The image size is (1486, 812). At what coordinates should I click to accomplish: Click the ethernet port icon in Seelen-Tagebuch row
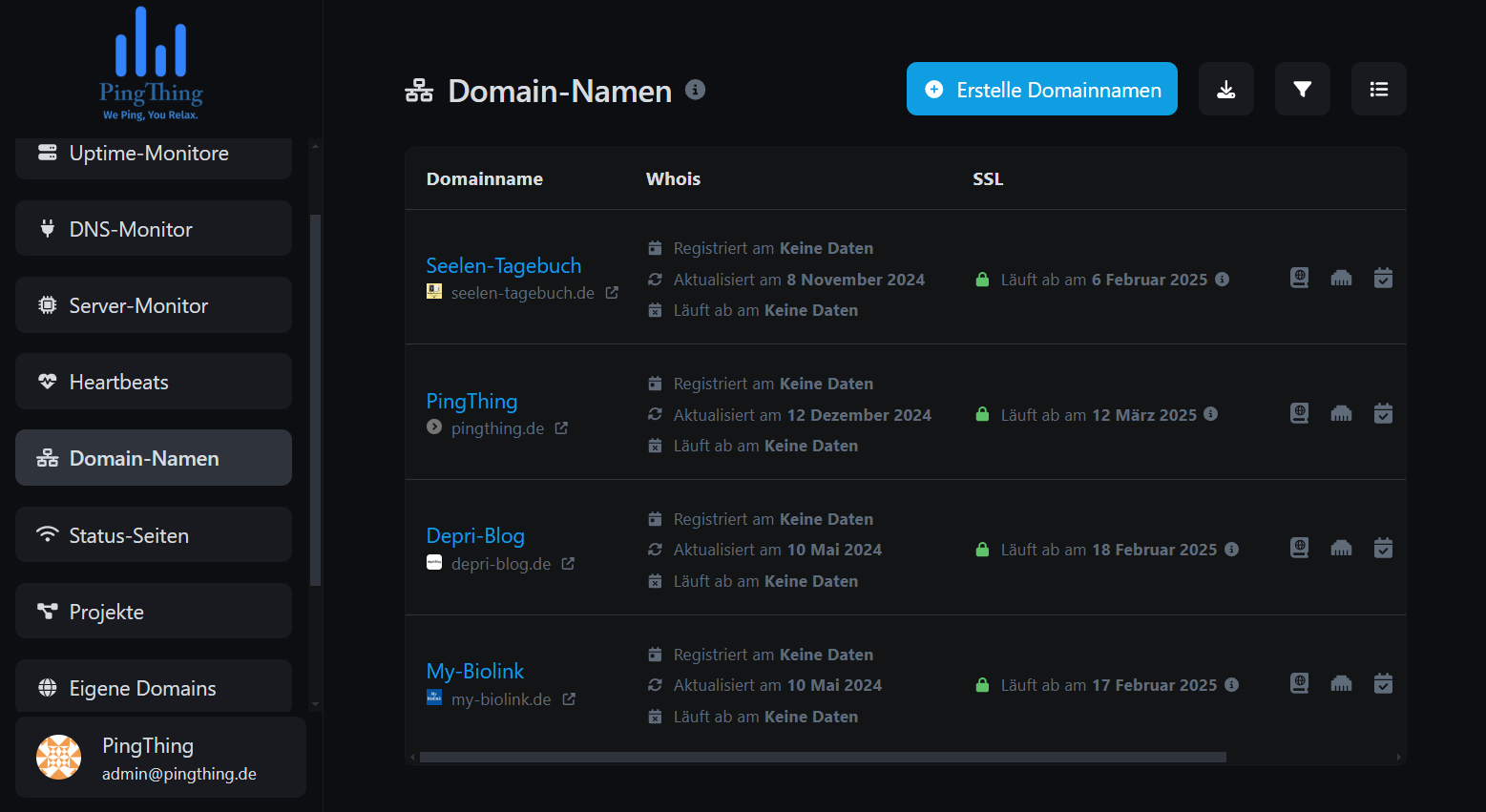coord(1342,278)
